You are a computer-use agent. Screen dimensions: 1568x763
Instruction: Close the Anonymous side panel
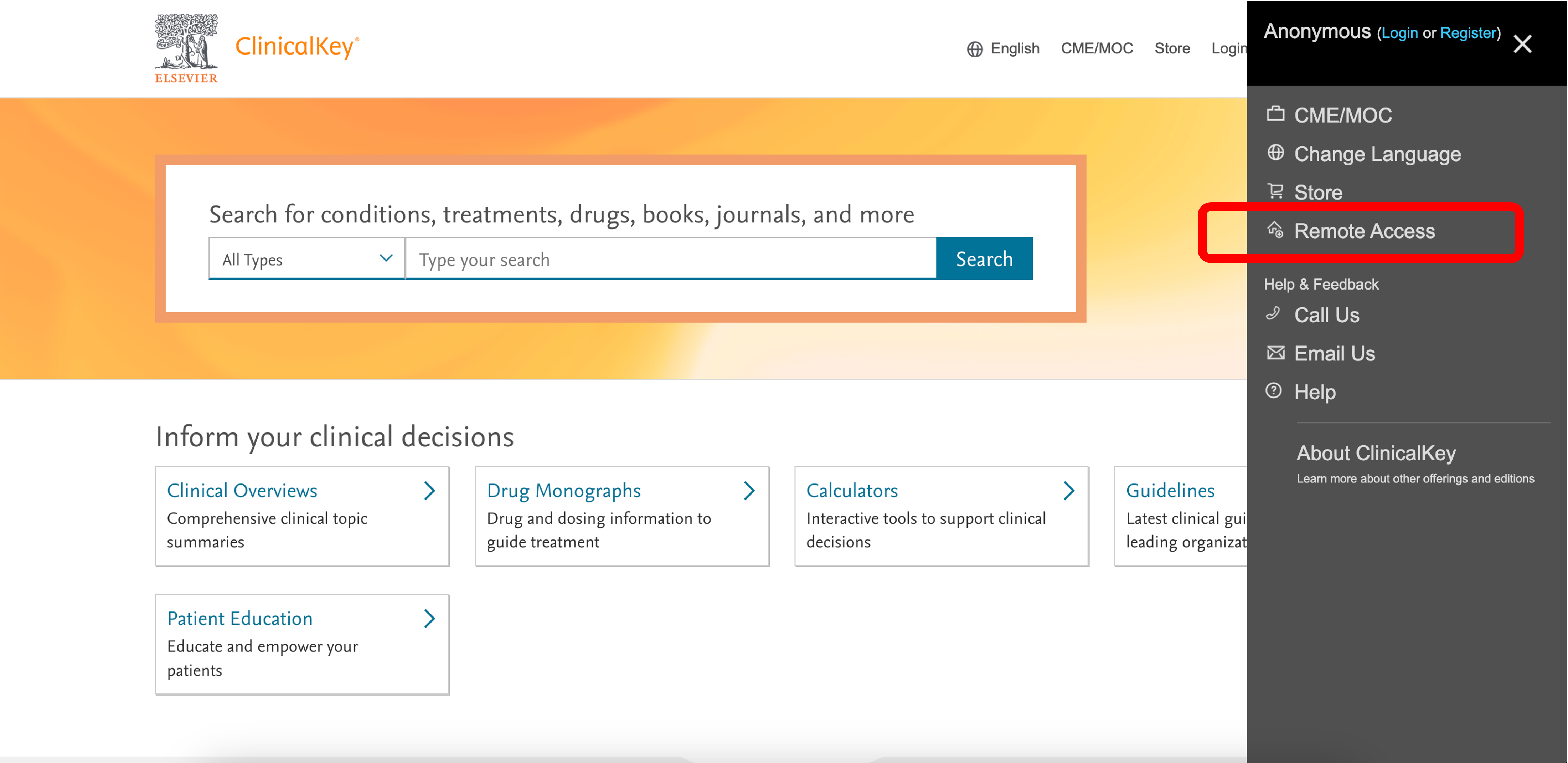tap(1522, 44)
